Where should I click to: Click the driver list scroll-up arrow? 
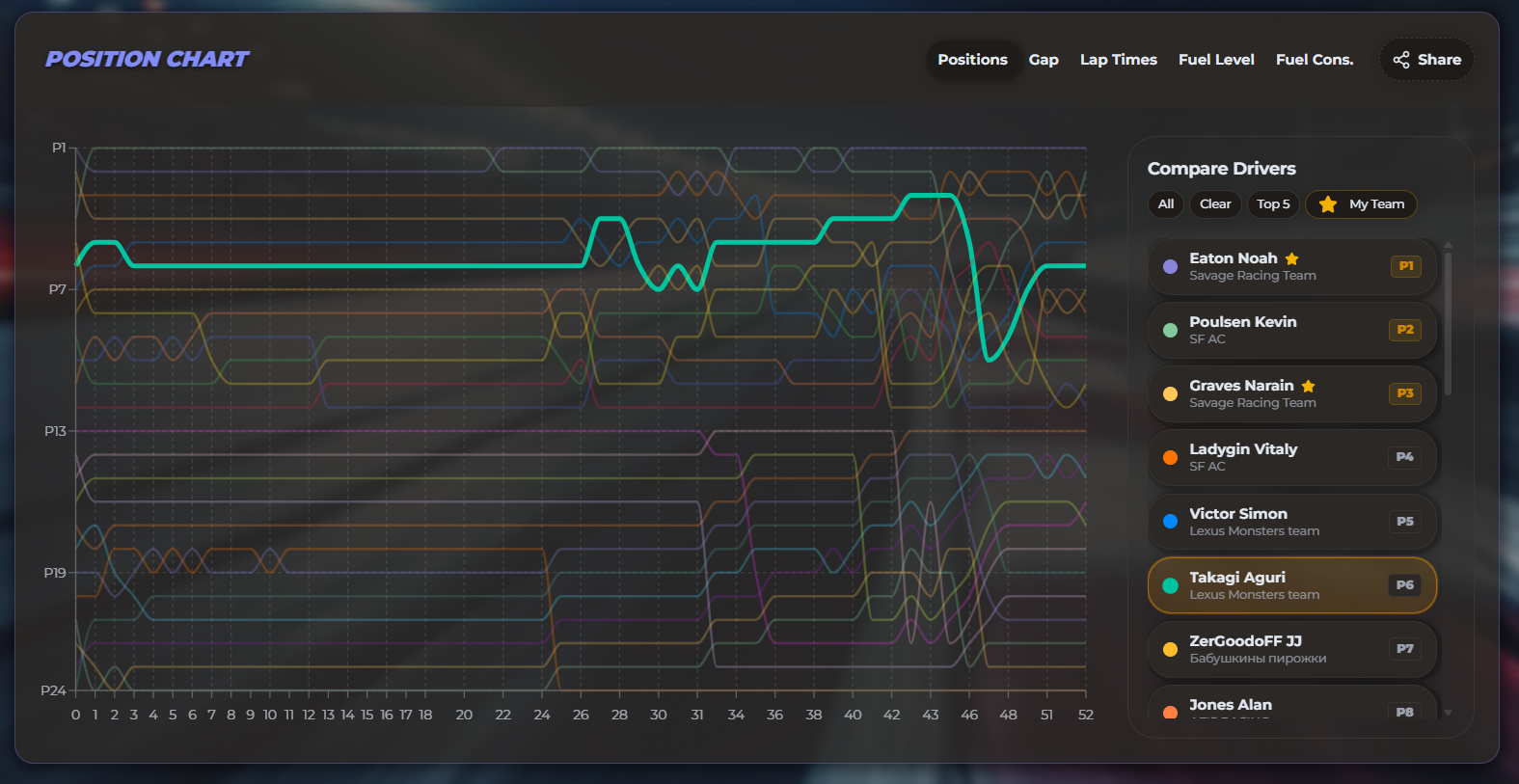1448,245
